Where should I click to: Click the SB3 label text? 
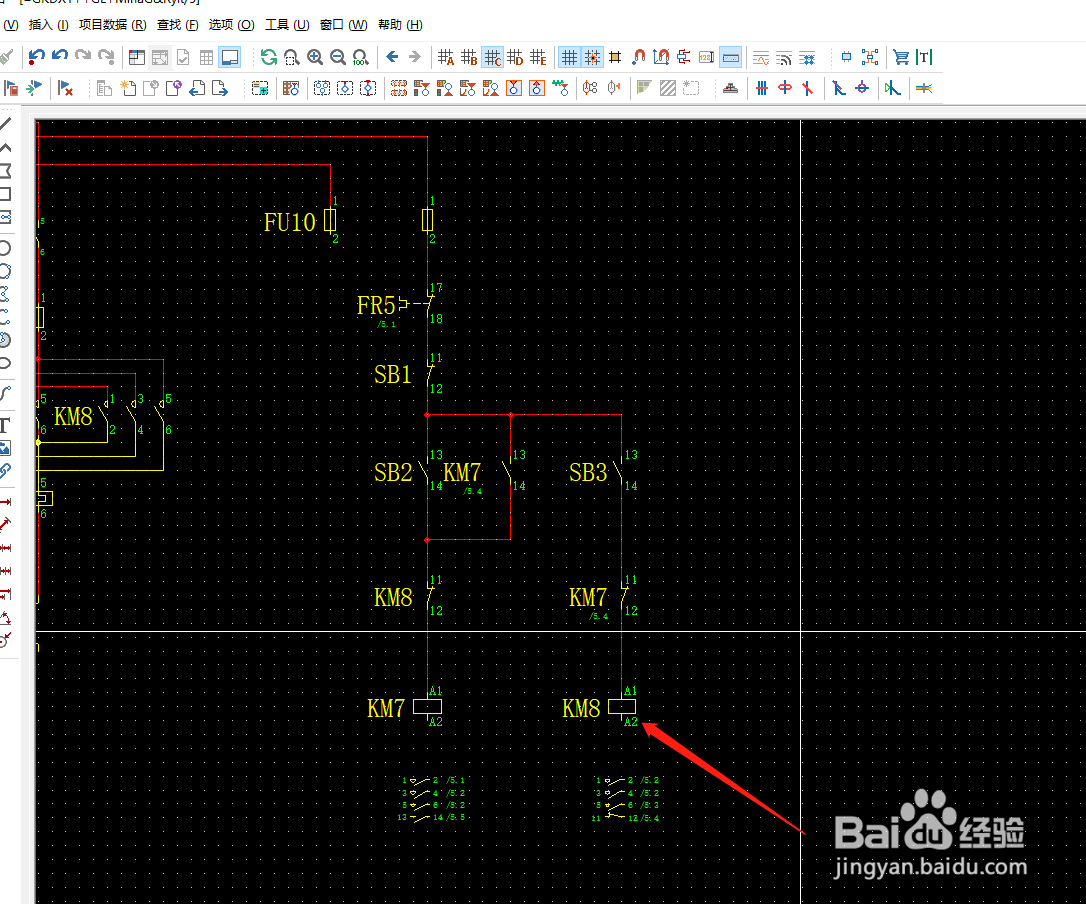pyautogui.click(x=588, y=472)
